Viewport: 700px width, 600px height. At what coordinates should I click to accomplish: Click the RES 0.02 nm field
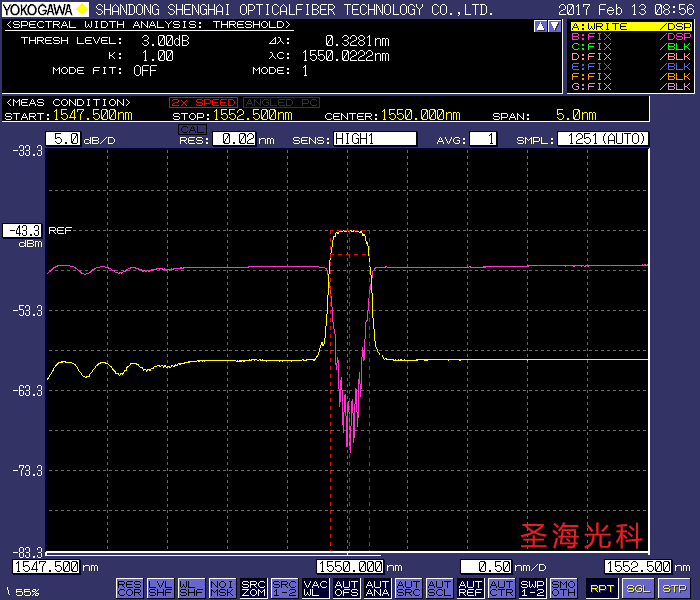click(234, 139)
